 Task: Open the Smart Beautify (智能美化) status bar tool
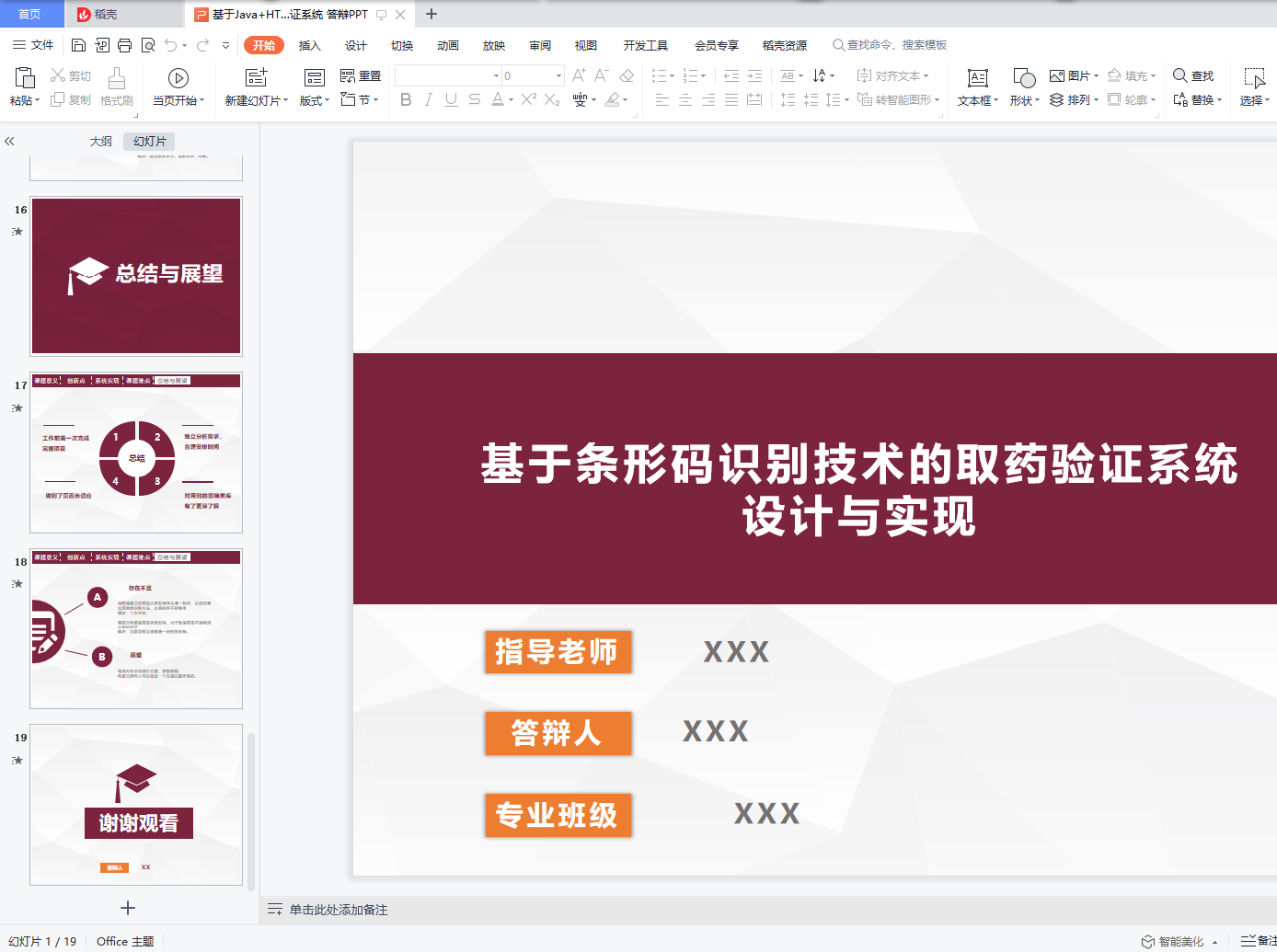pos(1180,941)
